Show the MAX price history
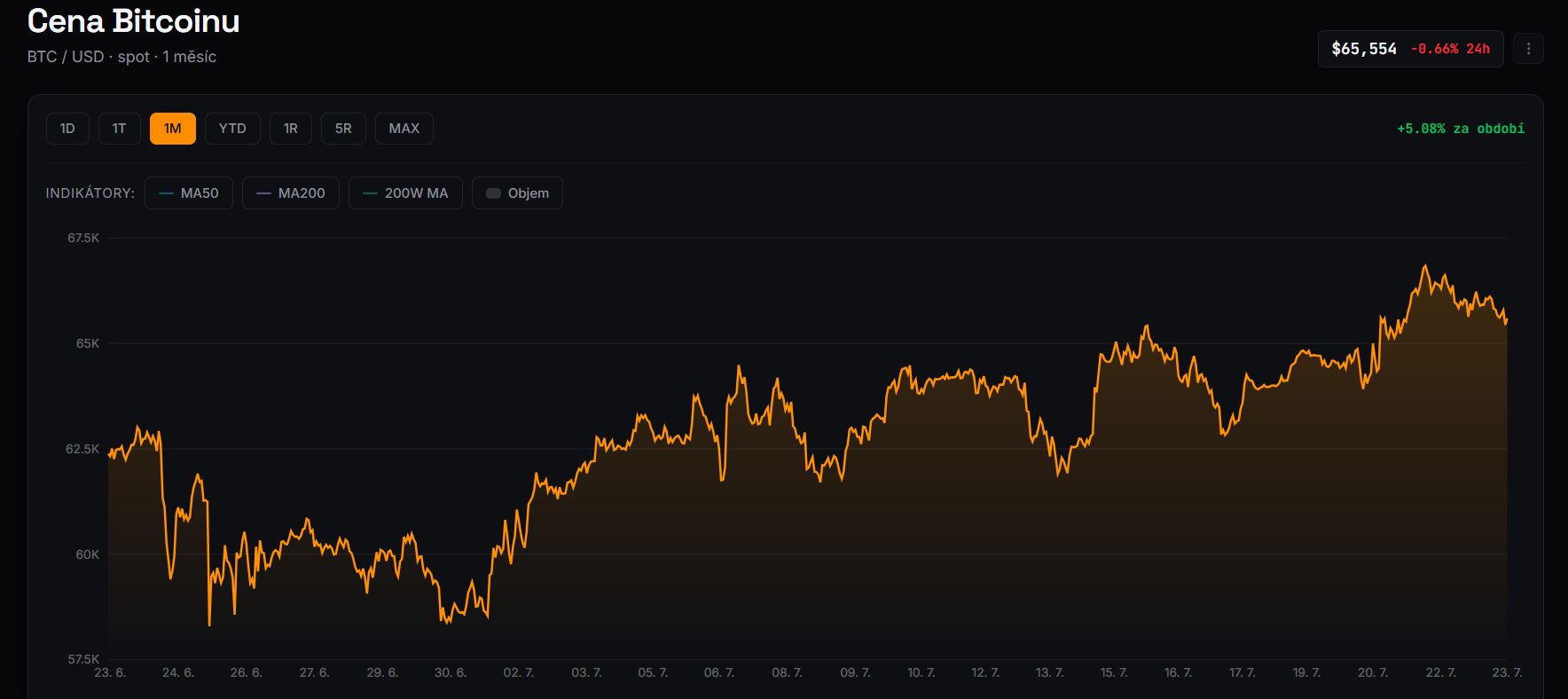Screen dimensions: 1568x699 click(x=404, y=129)
